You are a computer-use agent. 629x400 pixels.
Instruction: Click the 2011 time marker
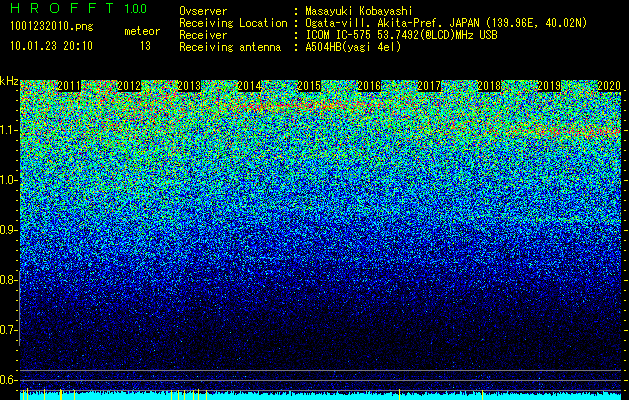(x=69, y=86)
